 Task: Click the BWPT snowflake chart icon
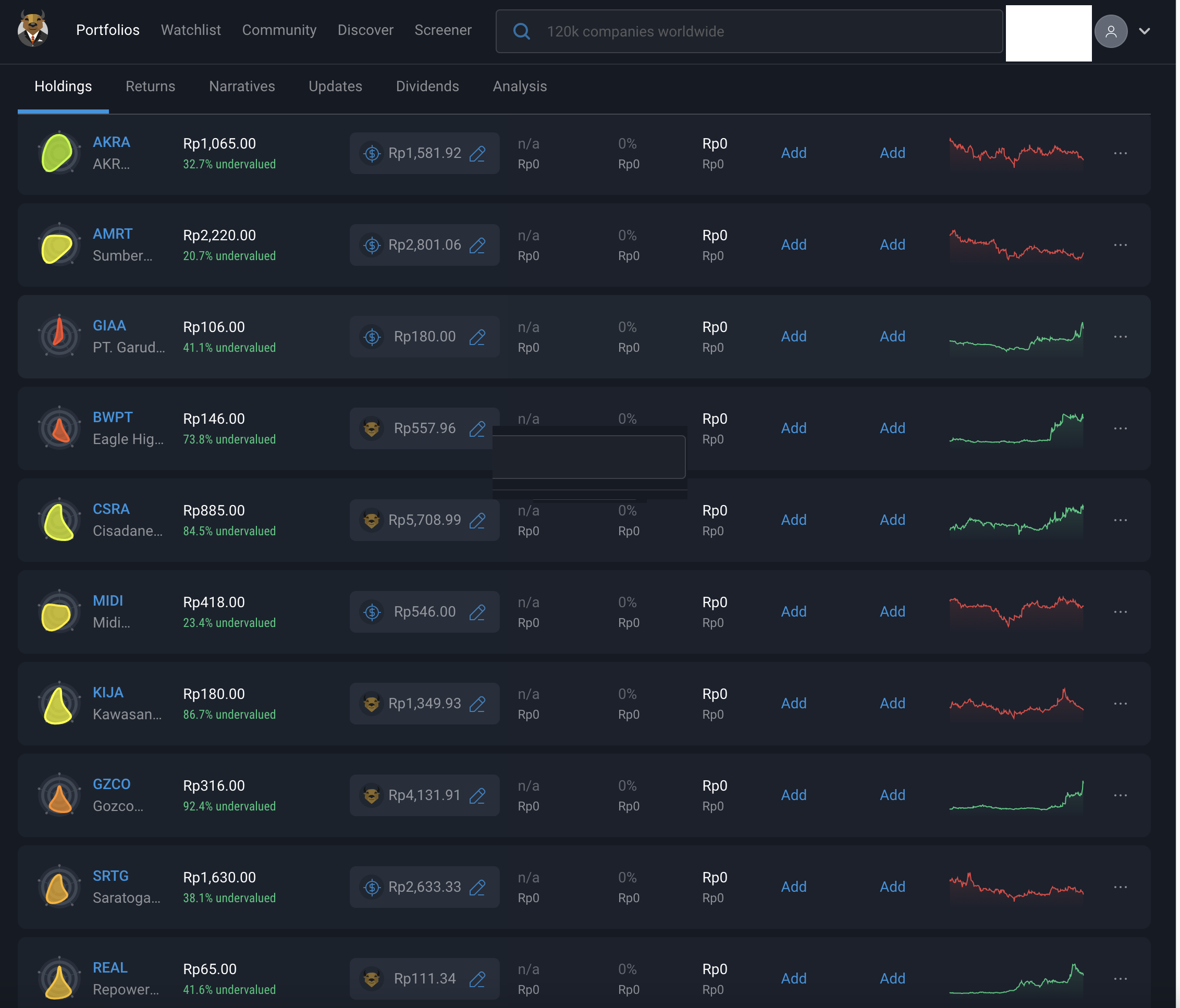[59, 429]
